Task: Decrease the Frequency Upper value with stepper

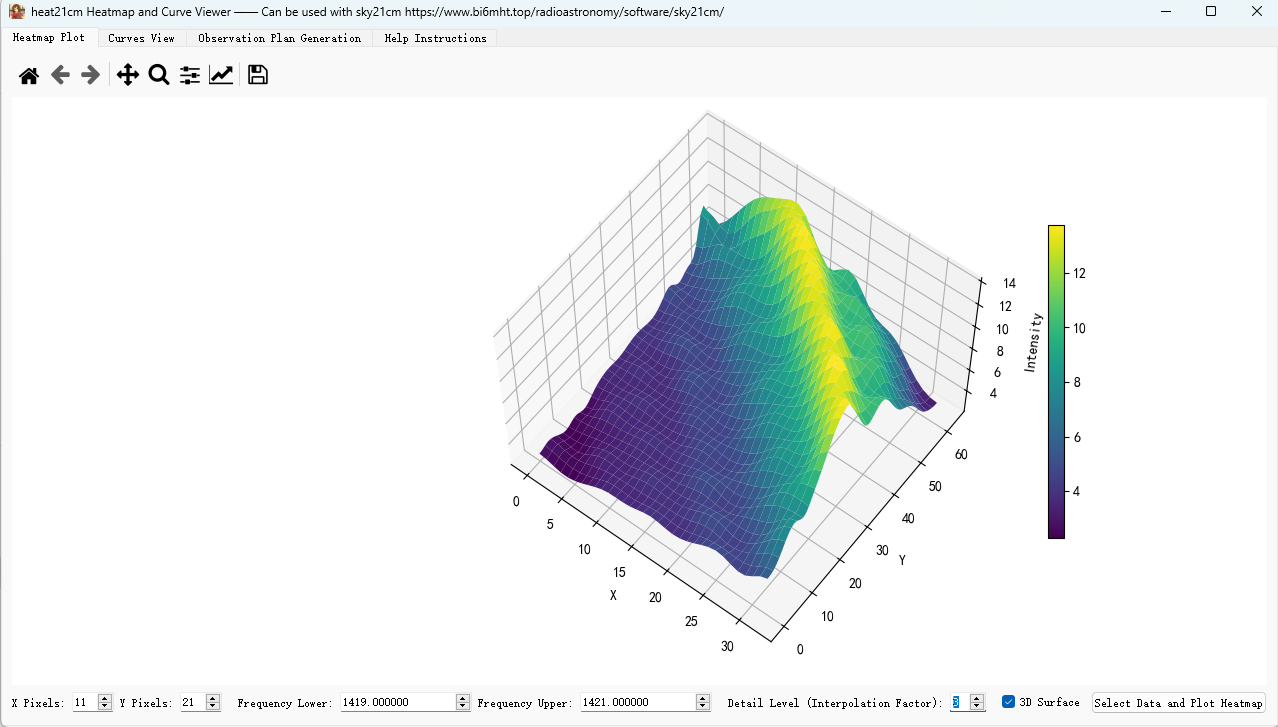Action: [x=703, y=707]
